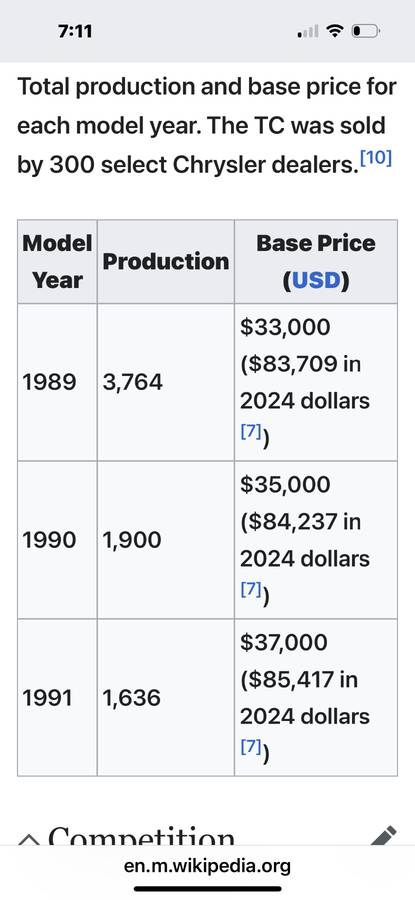
Task: Select the Base Price column header
Action: [x=316, y=262]
